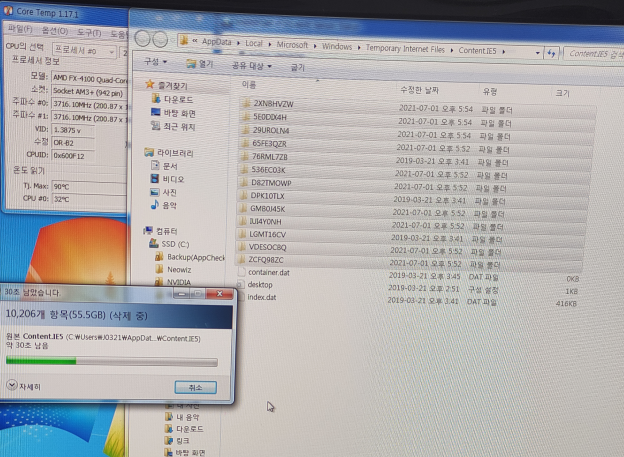Select the 76RML7ZB folder icon
This screenshot has height=457, width=624.
tap(244, 156)
